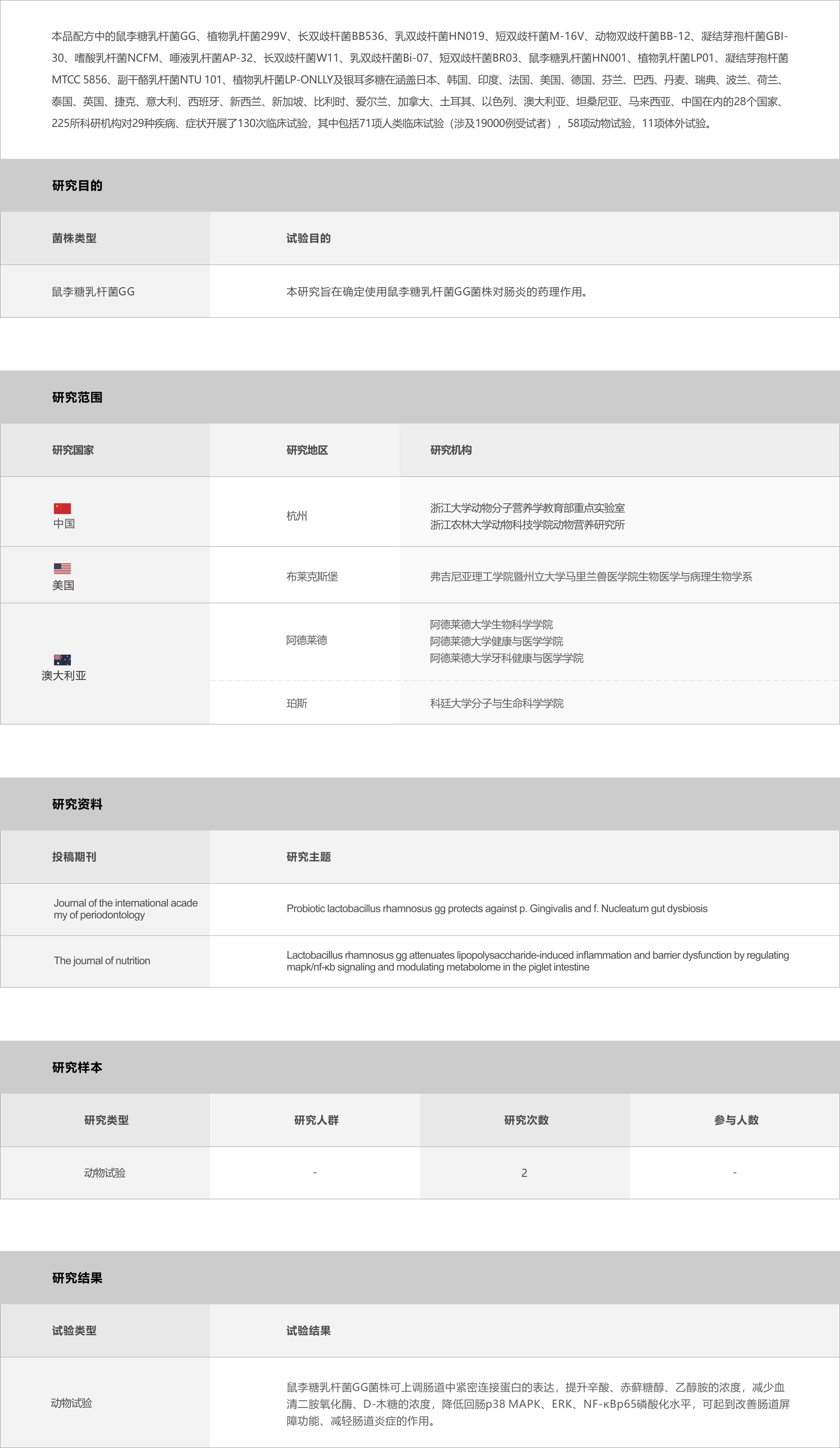Click 动物试验 in the 研究结果 table
The image size is (840, 1448).
tap(71, 1403)
